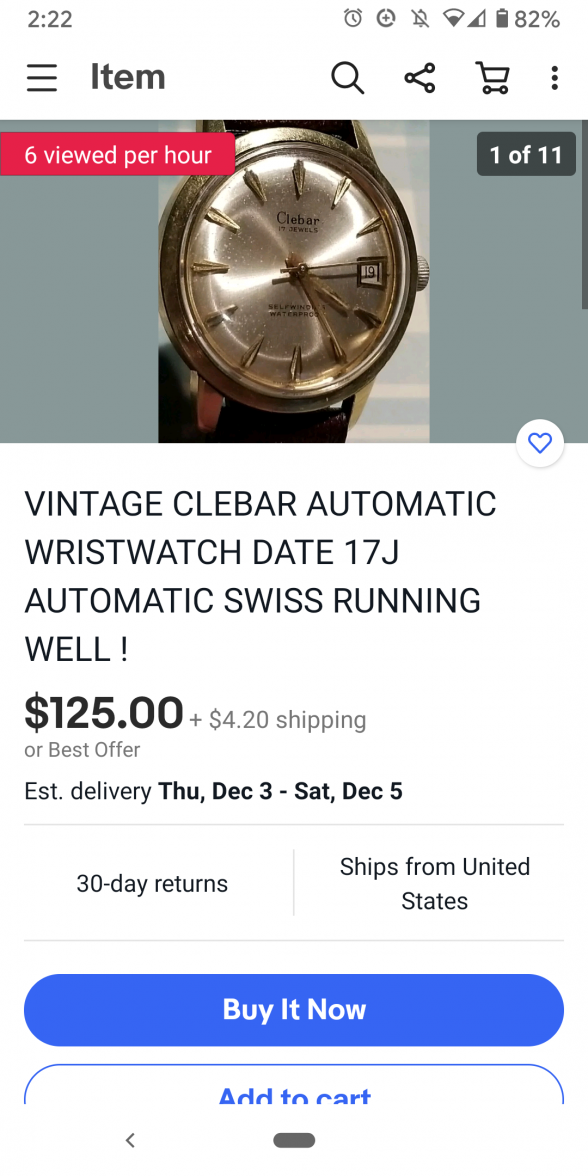Viewport: 588px width, 1176px height.
Task: Tap the home gesture pill
Action: coord(294,1140)
